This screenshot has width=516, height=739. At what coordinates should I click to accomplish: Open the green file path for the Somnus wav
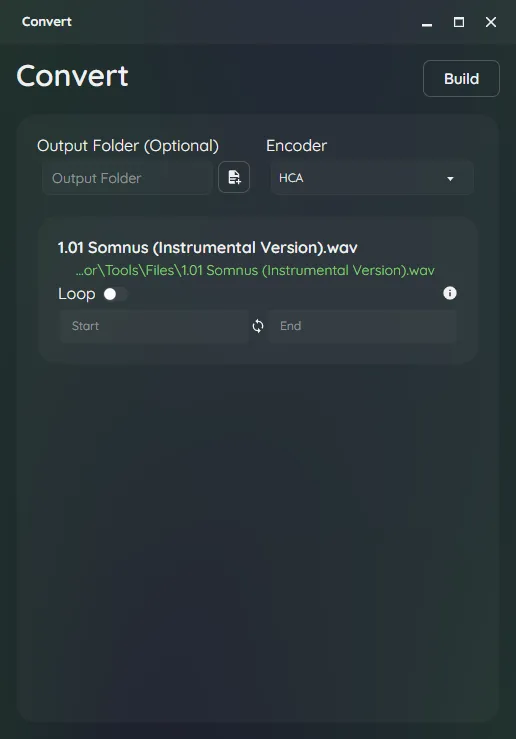click(x=255, y=271)
